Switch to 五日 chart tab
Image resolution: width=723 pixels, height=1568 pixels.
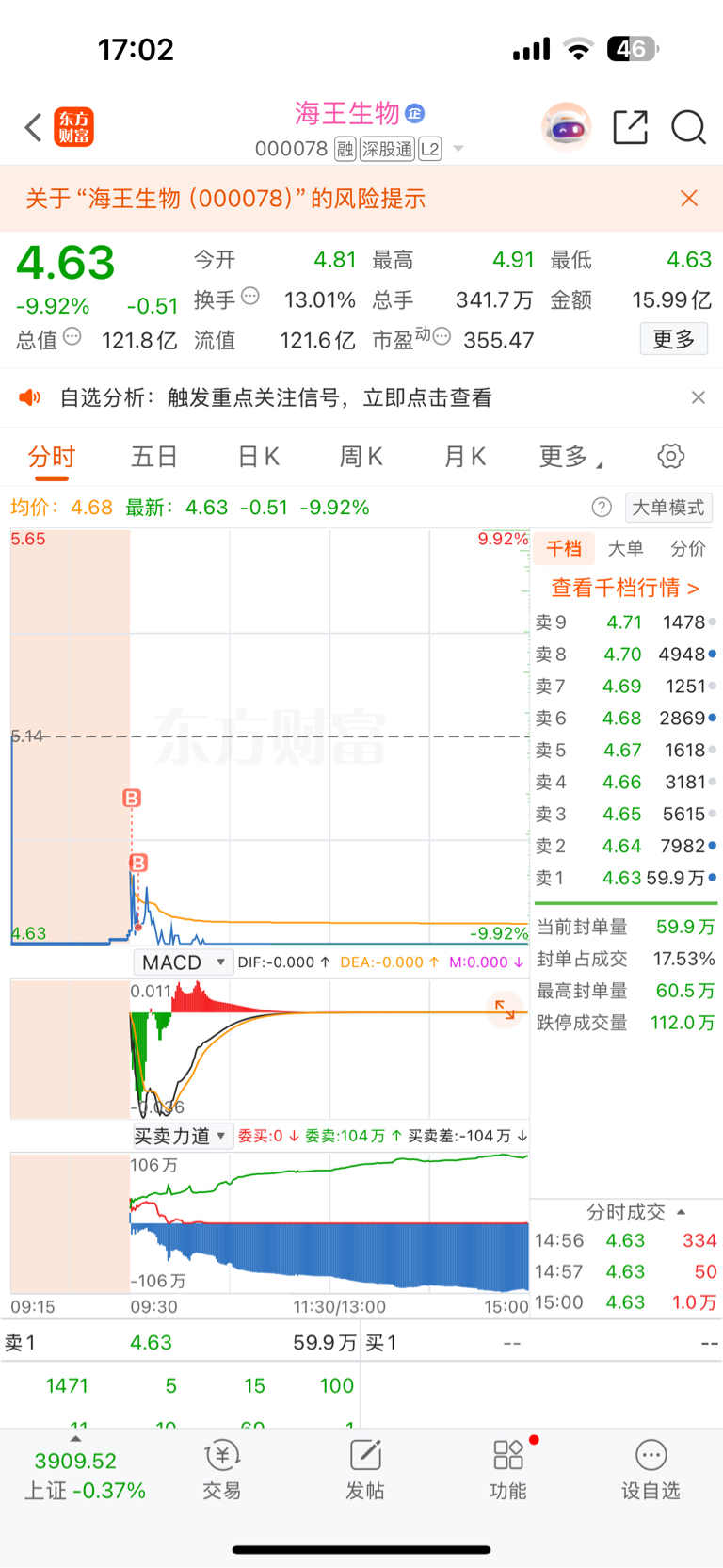[x=154, y=457]
